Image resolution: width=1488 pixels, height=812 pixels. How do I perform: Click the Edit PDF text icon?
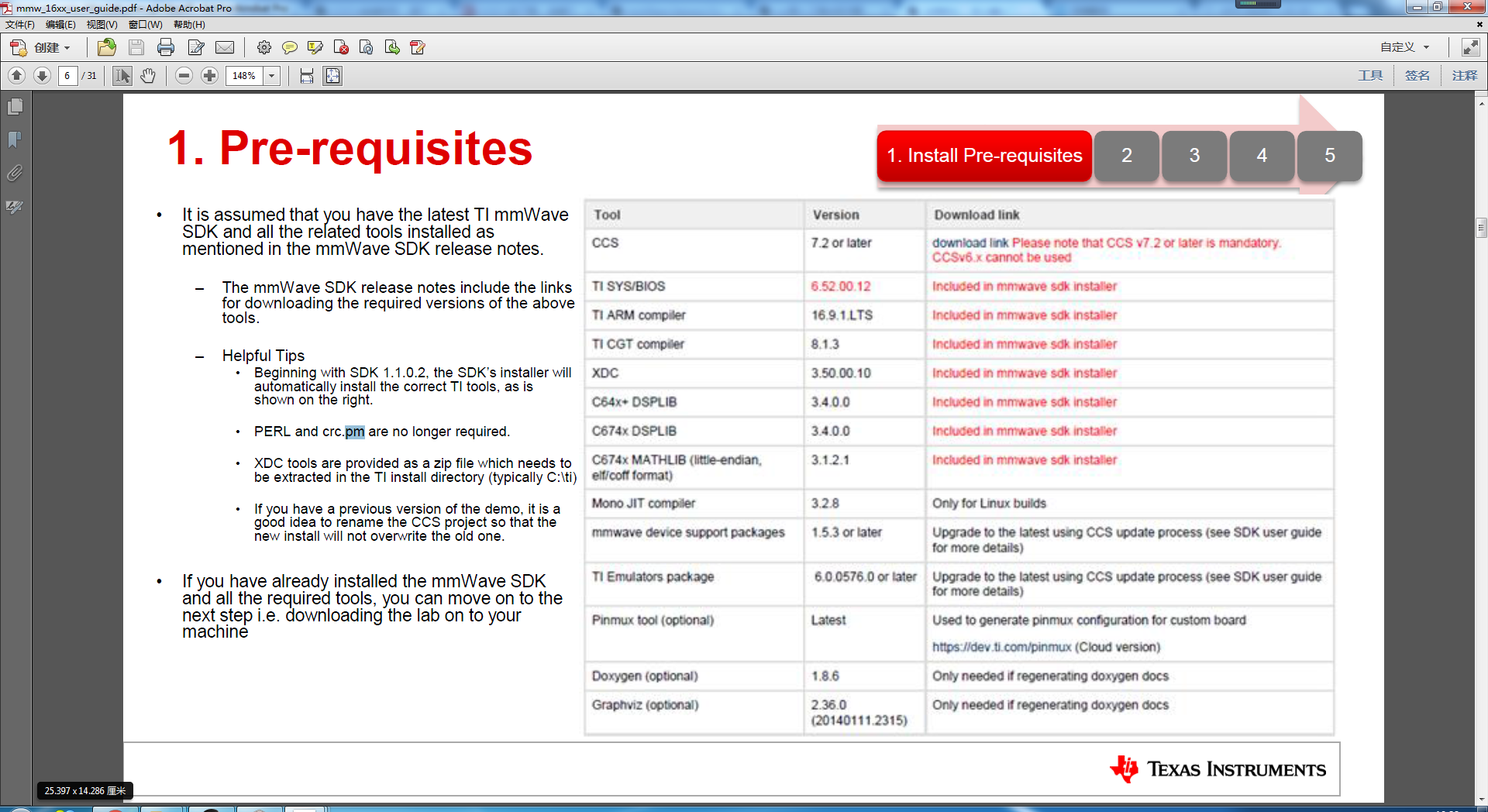418,47
